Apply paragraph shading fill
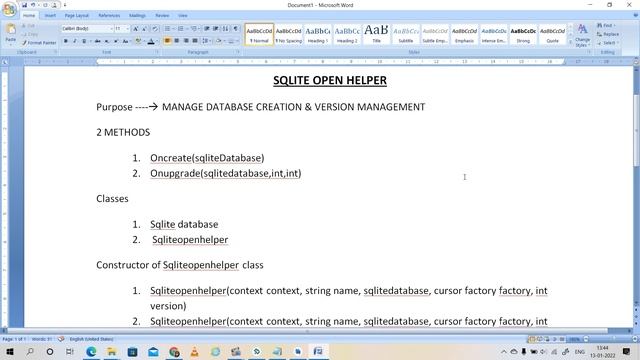Viewport: 640px width, 360px height. [219, 41]
